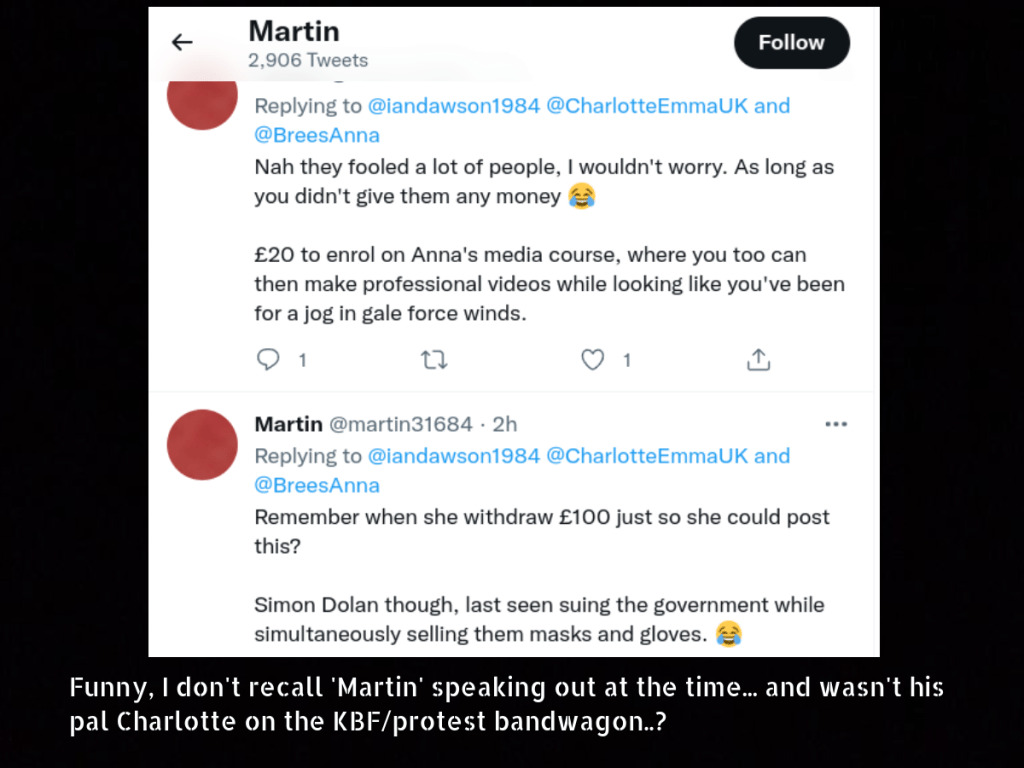Open the 2h timestamp of the tweet
Viewport: 1024px width, 768px height.
tap(505, 424)
